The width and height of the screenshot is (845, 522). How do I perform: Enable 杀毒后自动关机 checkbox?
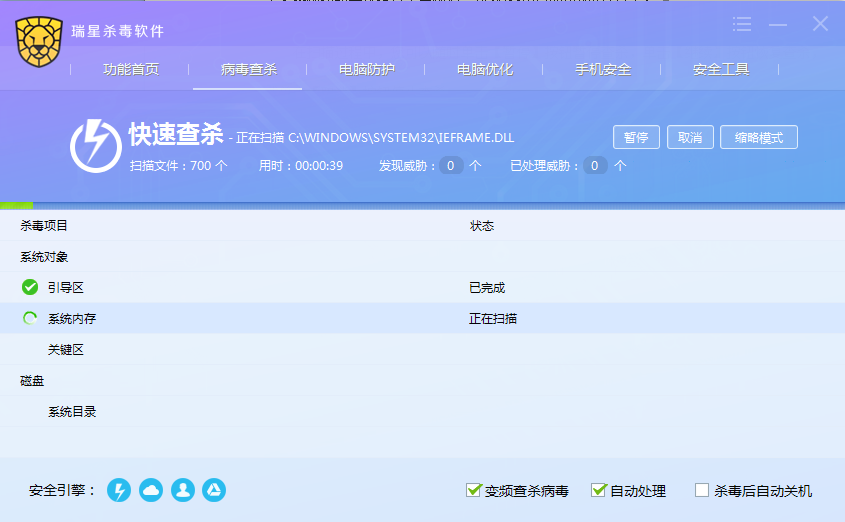pos(702,490)
